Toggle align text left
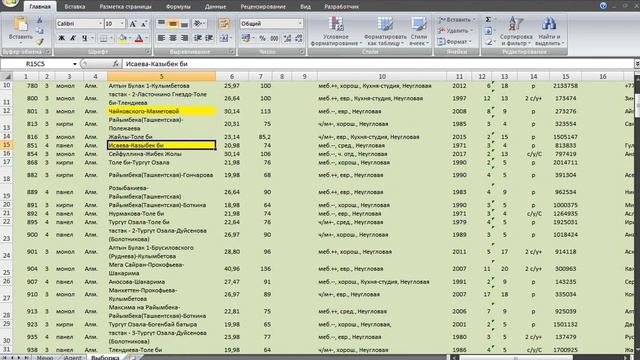 (x=161, y=38)
